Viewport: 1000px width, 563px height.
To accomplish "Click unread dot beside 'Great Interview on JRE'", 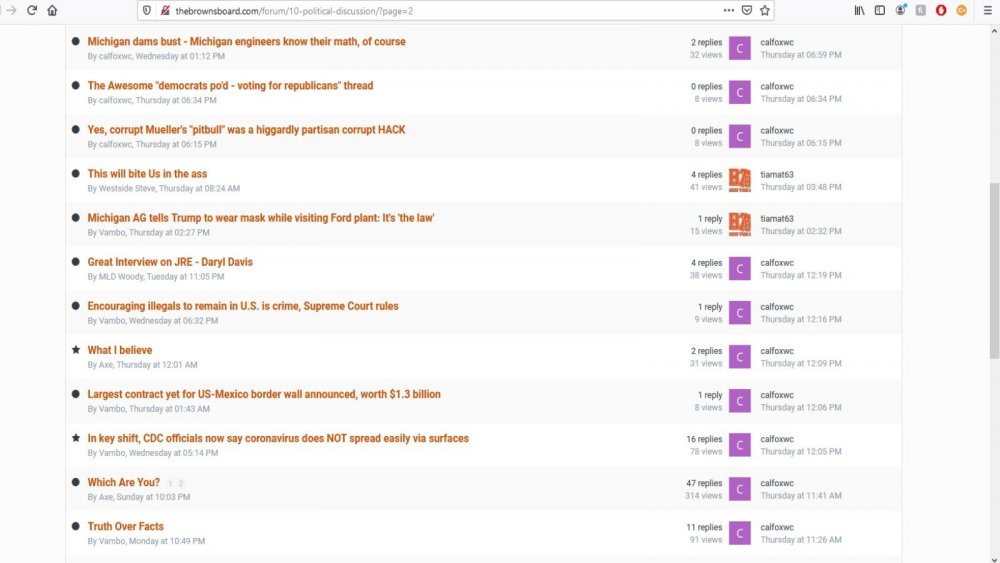I will point(76,261).
